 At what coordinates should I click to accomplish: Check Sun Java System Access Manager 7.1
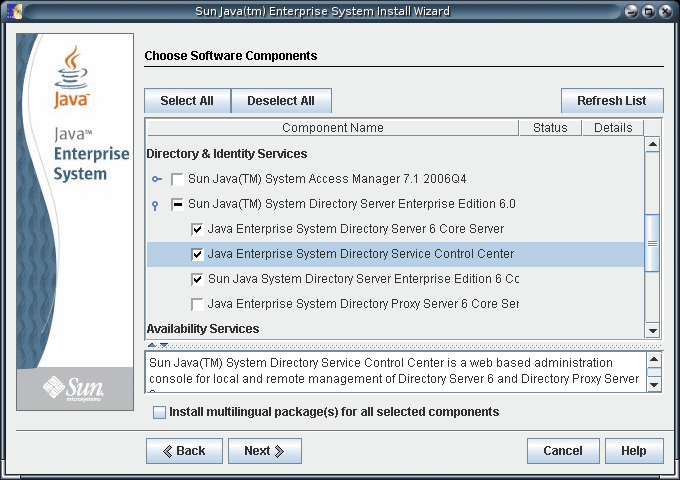pos(177,179)
